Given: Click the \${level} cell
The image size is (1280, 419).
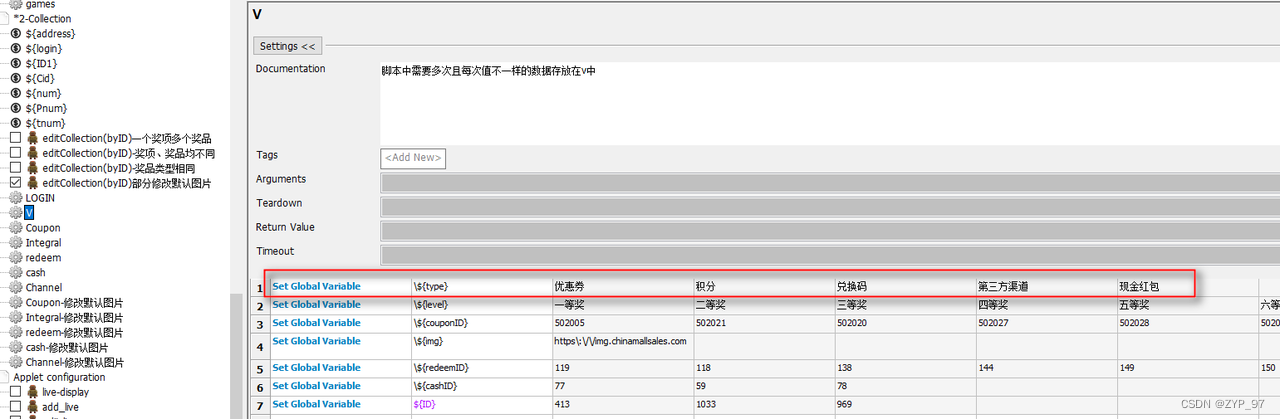Looking at the screenshot, I should (x=481, y=305).
